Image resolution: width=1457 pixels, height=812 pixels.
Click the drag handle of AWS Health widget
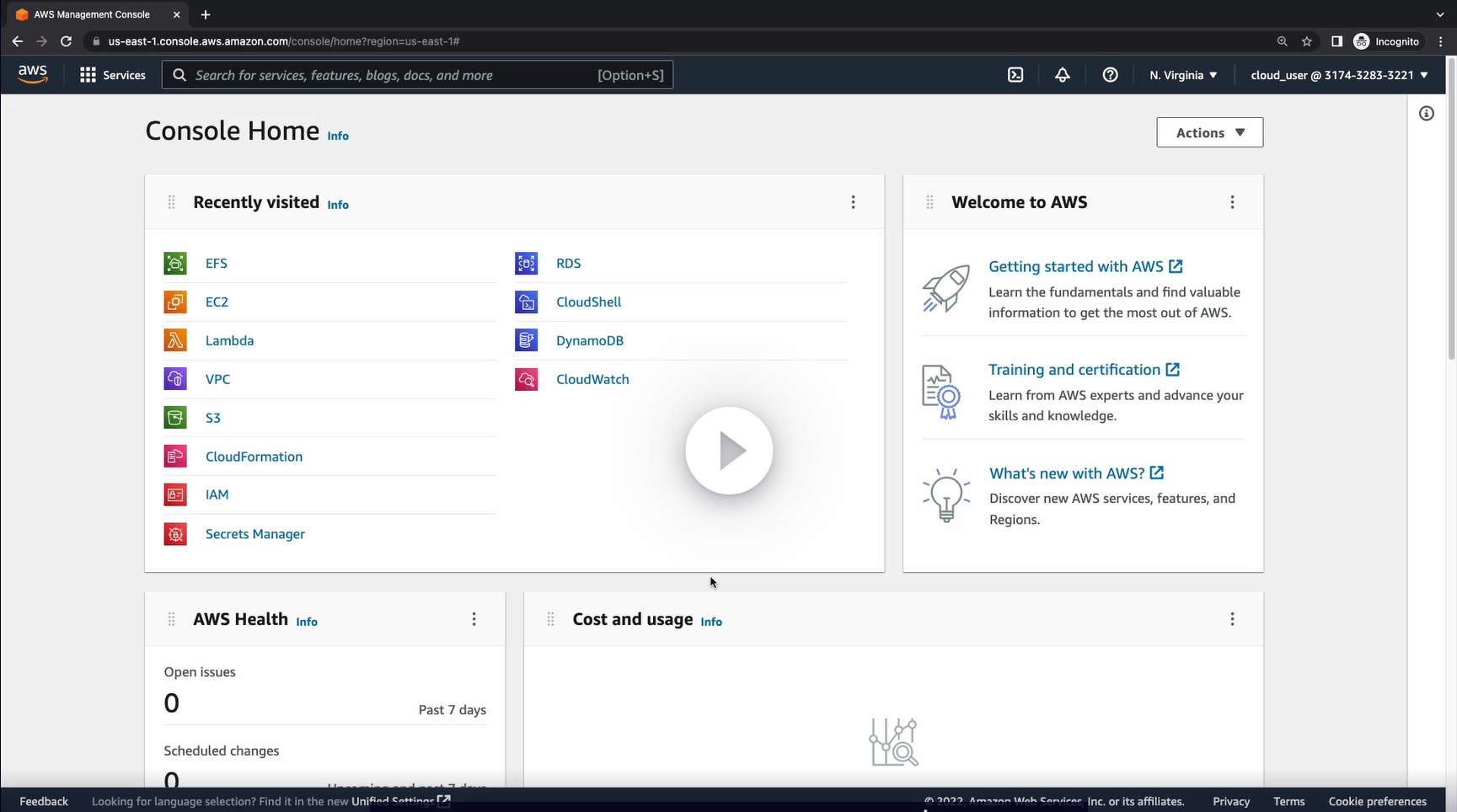click(x=171, y=619)
